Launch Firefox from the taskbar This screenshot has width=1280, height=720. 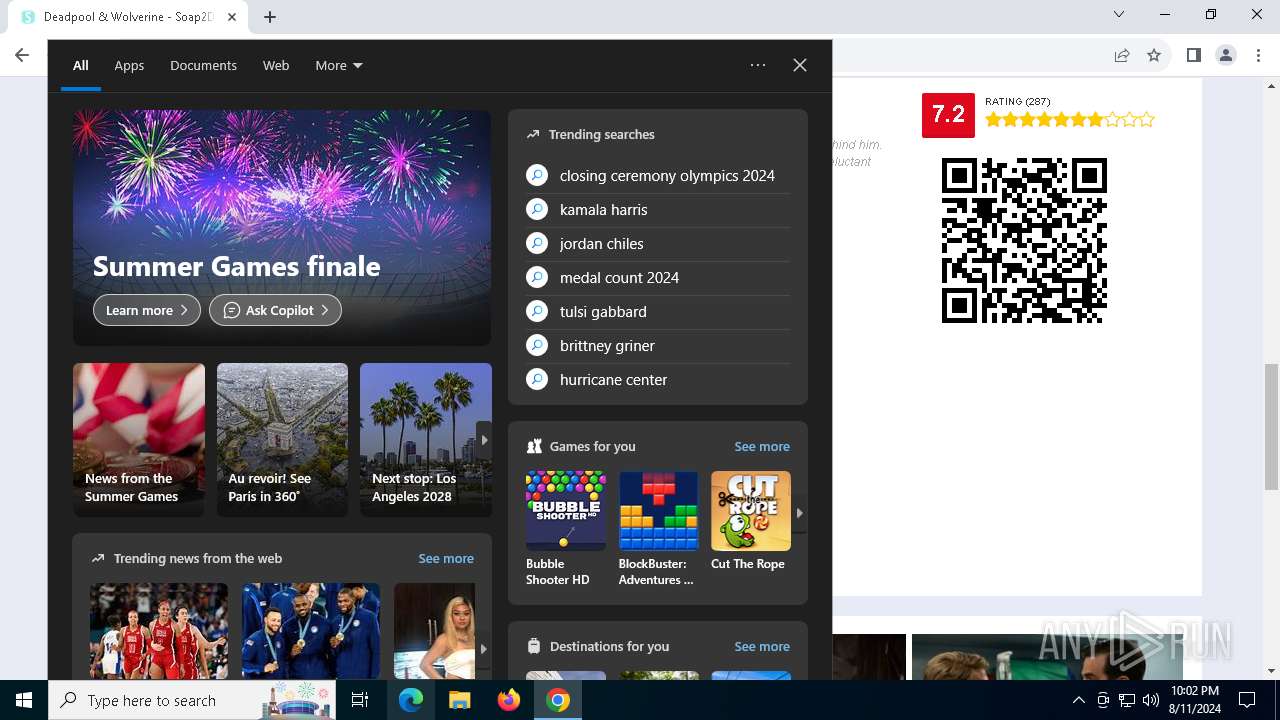pyautogui.click(x=509, y=700)
